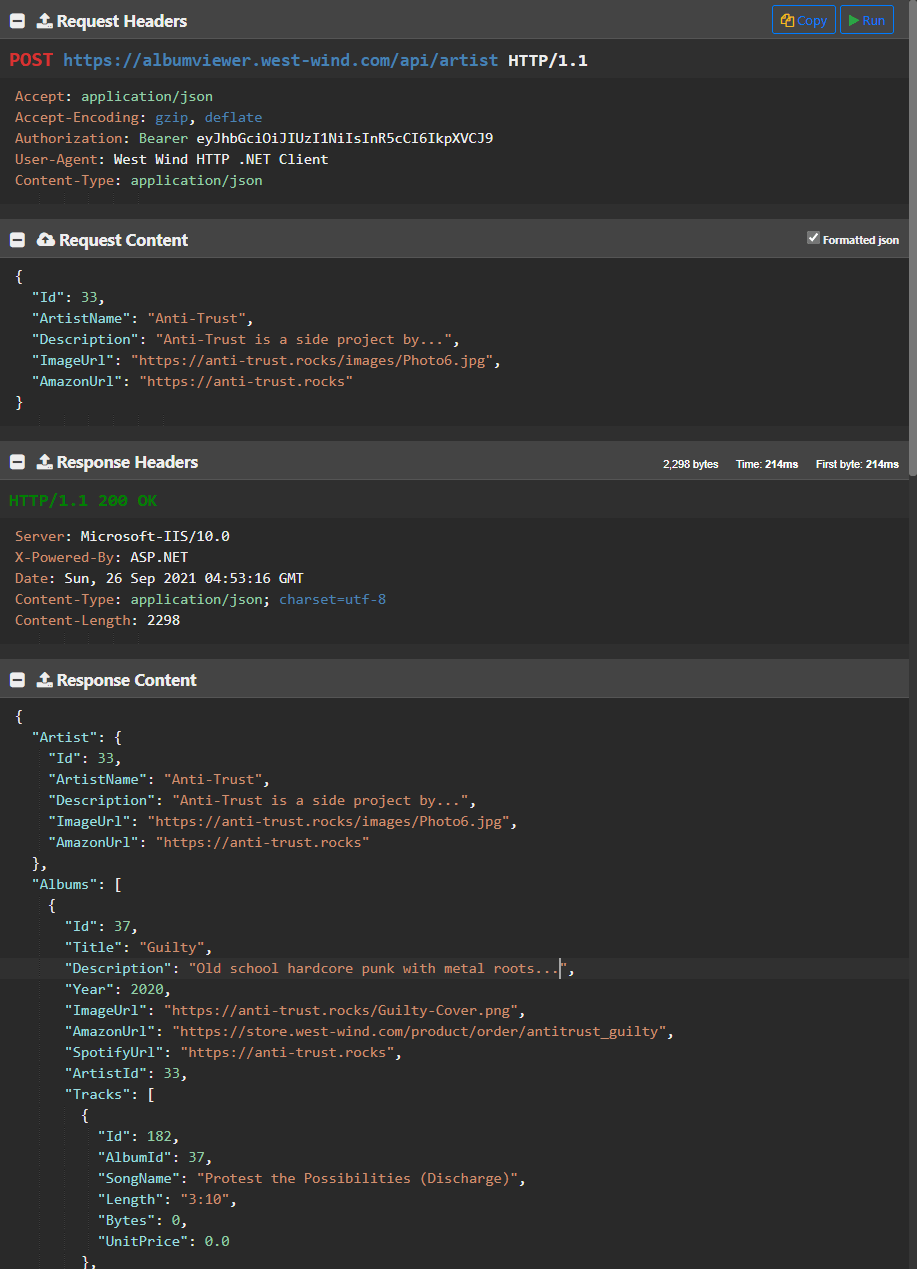Open the albumviewer api/artist request URL
Screen dimensions: 917x1269
[280, 60]
